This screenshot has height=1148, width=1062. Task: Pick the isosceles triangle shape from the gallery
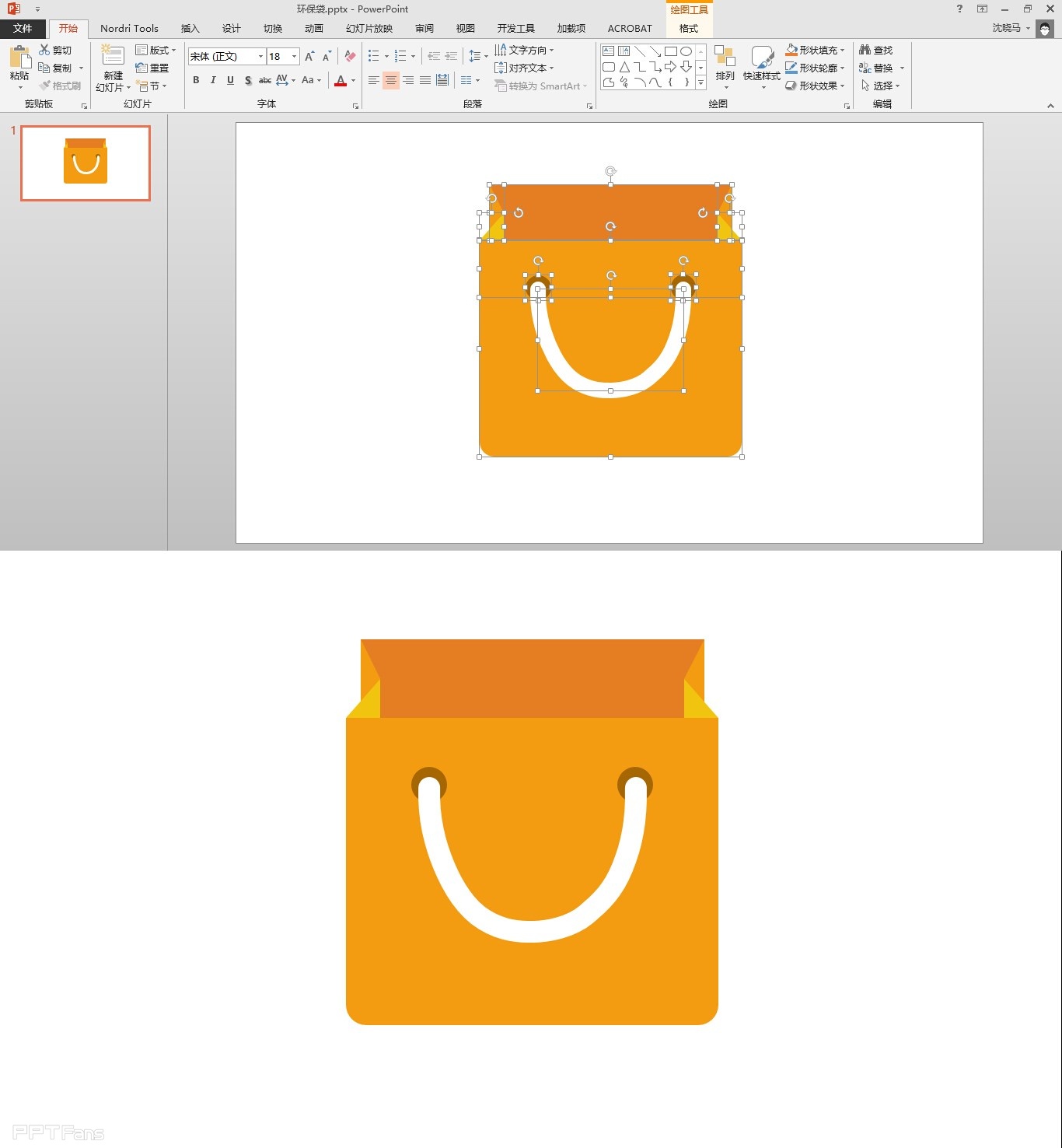(624, 67)
